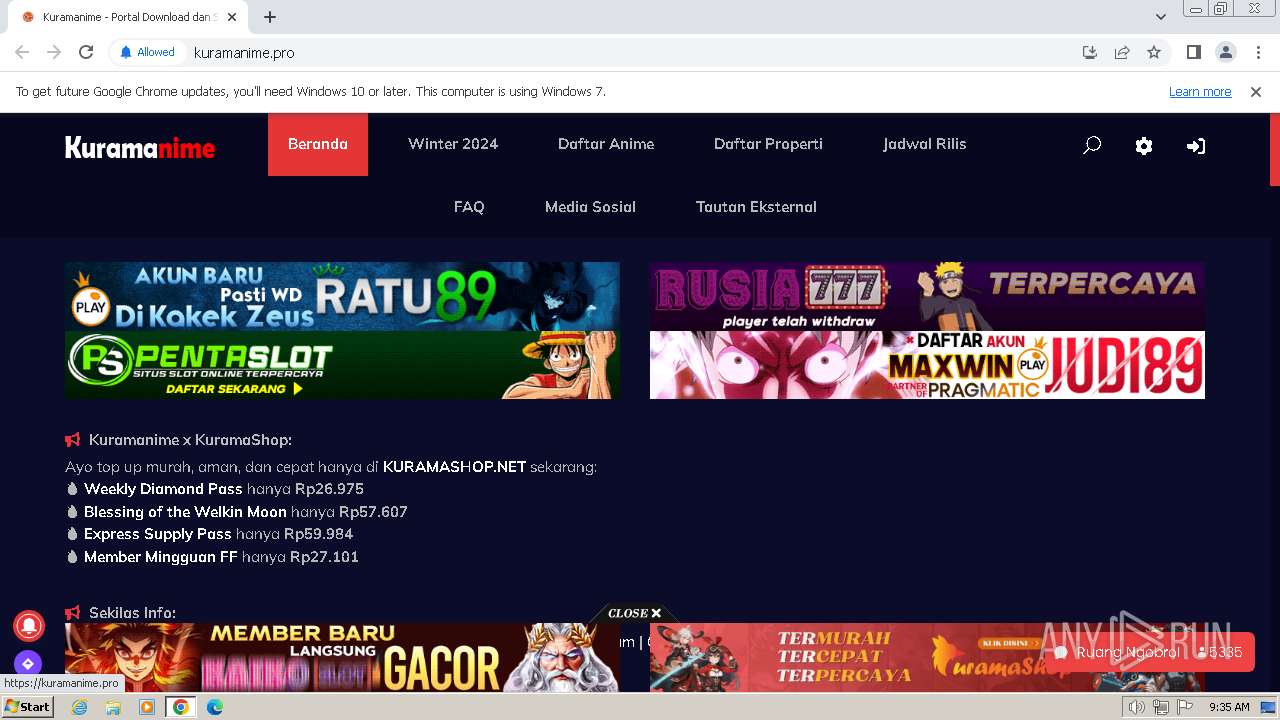
Task: Click the page vertical scrollbar thumb
Action: pyautogui.click(x=1275, y=150)
